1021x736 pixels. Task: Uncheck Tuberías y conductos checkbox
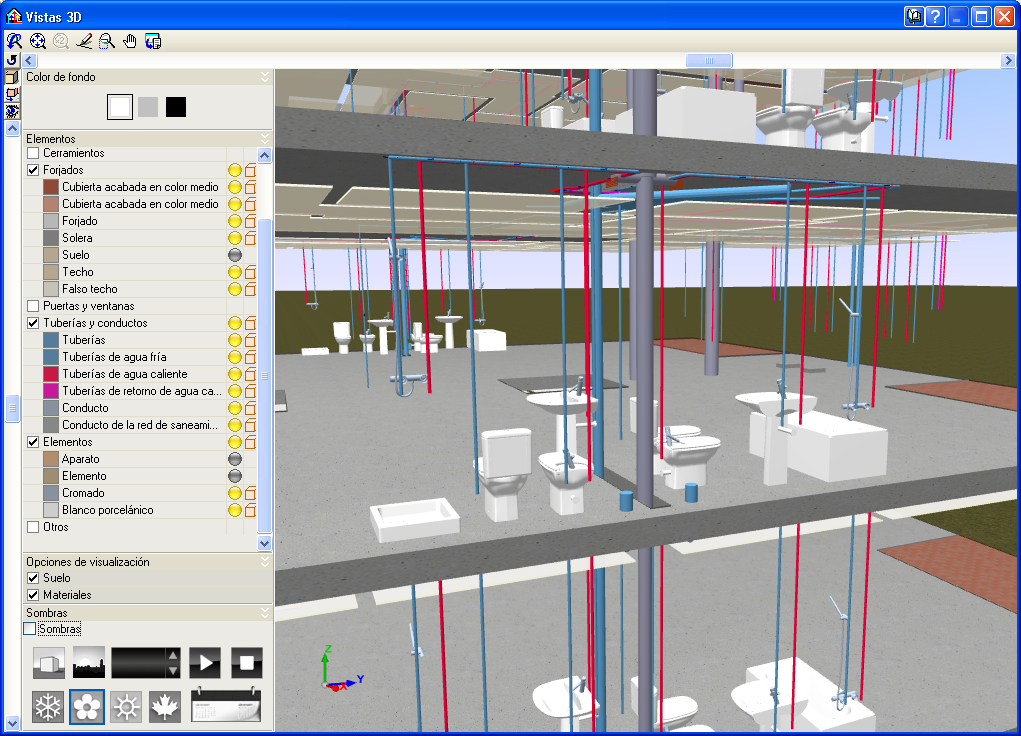coord(33,323)
